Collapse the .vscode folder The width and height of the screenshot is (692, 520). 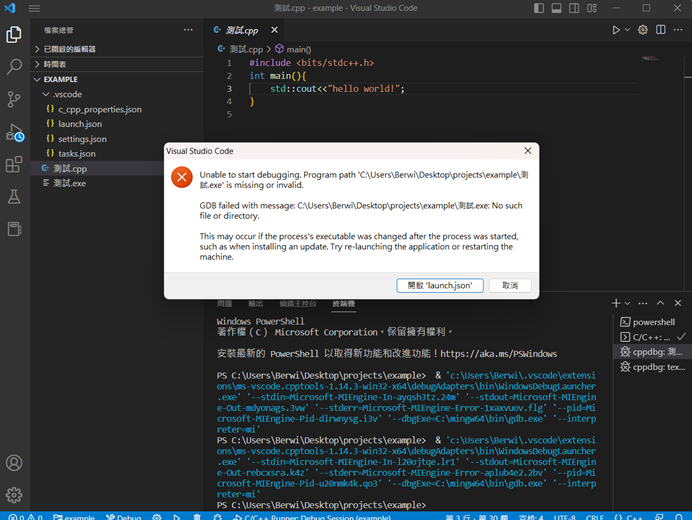click(117, 94)
